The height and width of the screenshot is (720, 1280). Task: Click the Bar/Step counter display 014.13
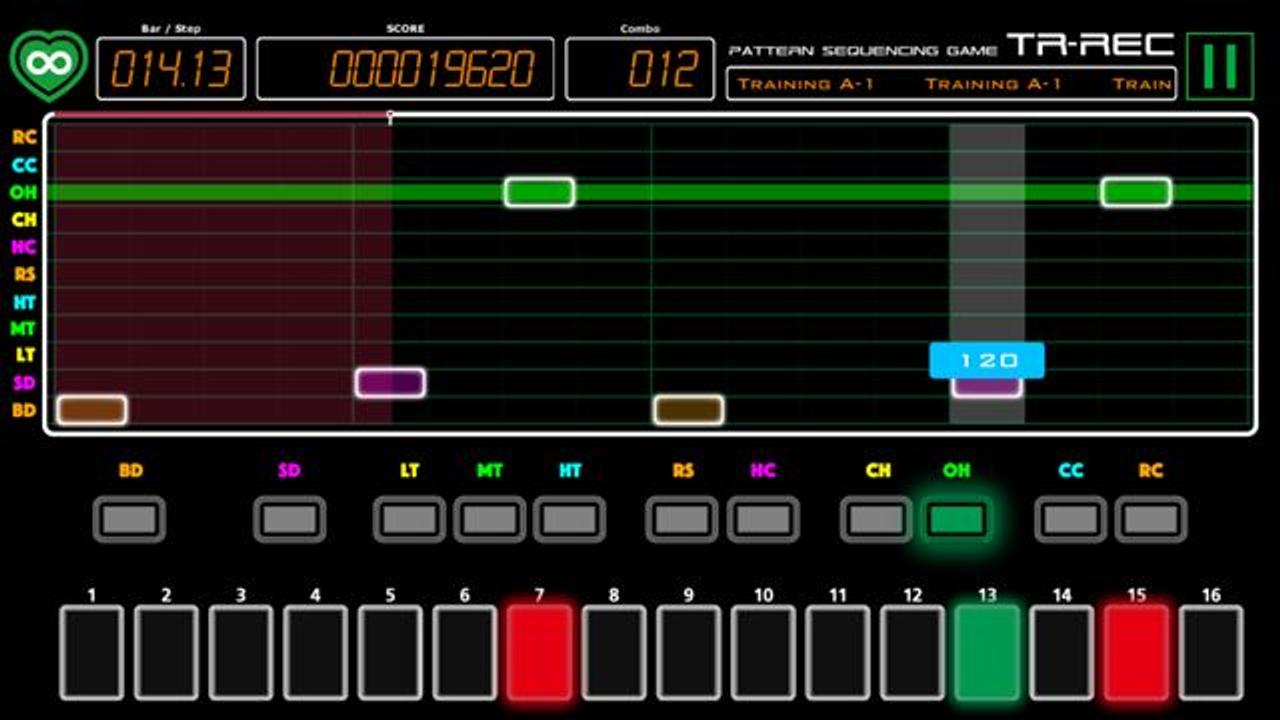[x=171, y=69]
